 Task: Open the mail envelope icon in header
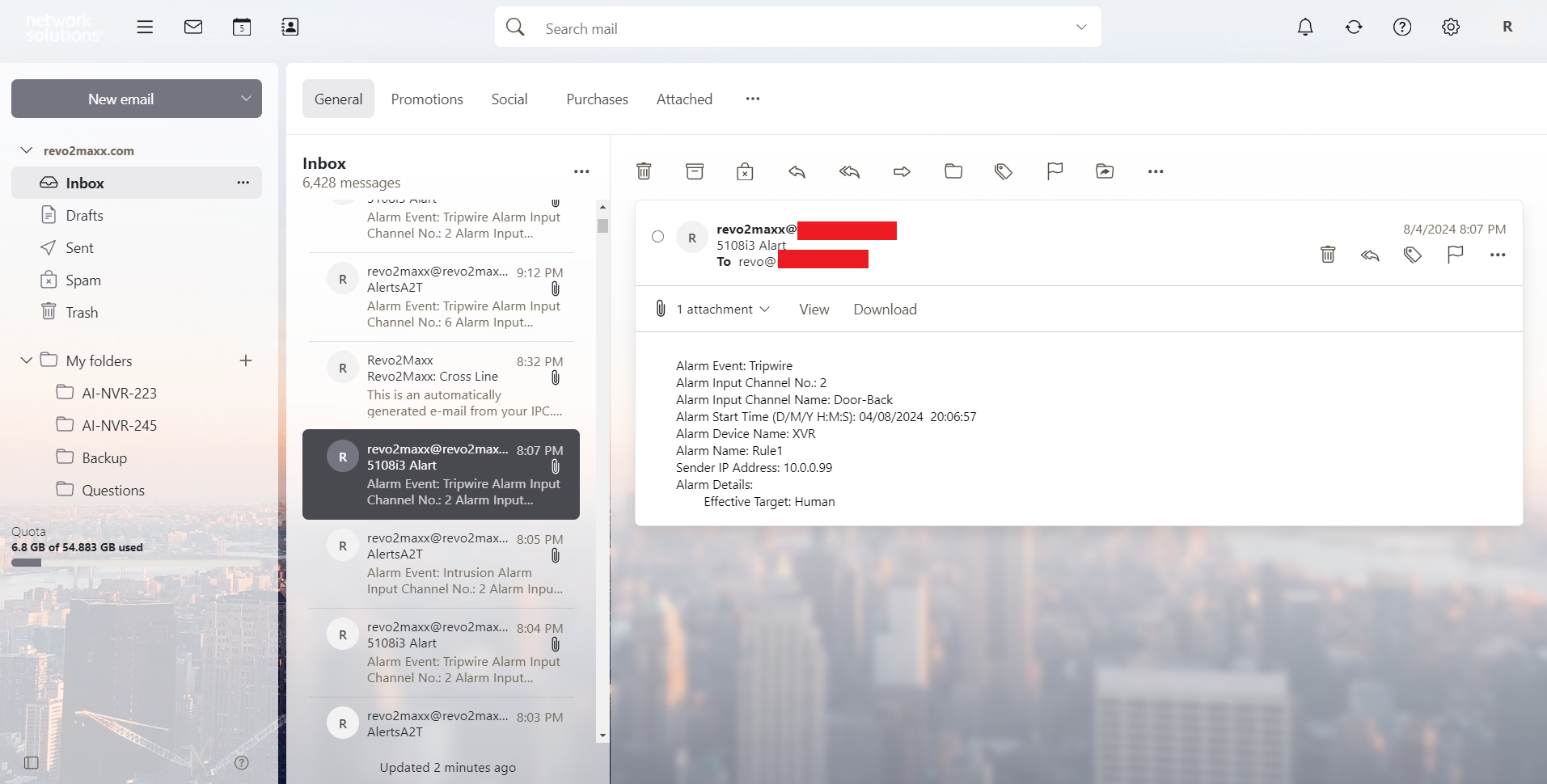(x=193, y=27)
